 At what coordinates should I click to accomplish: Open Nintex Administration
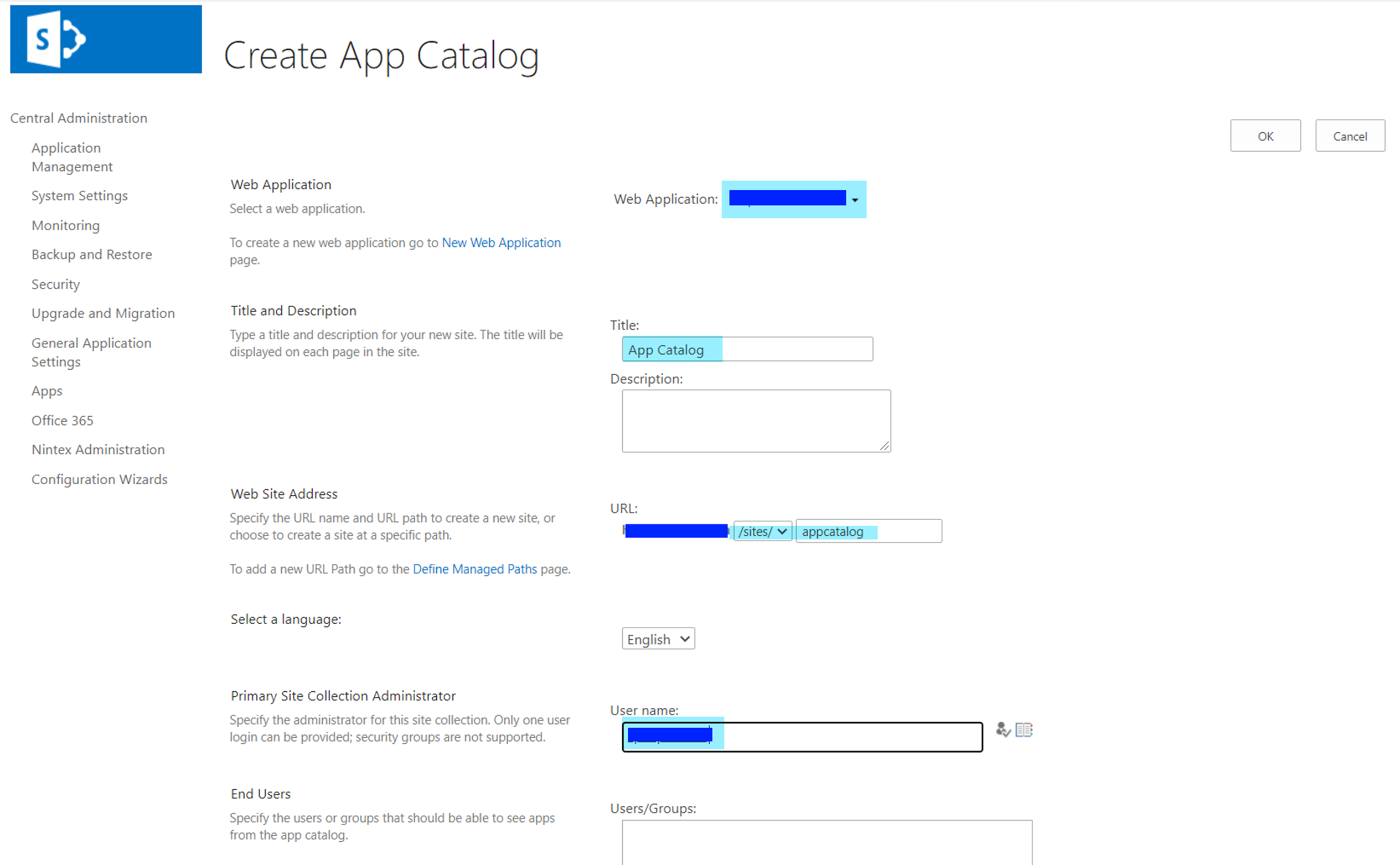(98, 450)
